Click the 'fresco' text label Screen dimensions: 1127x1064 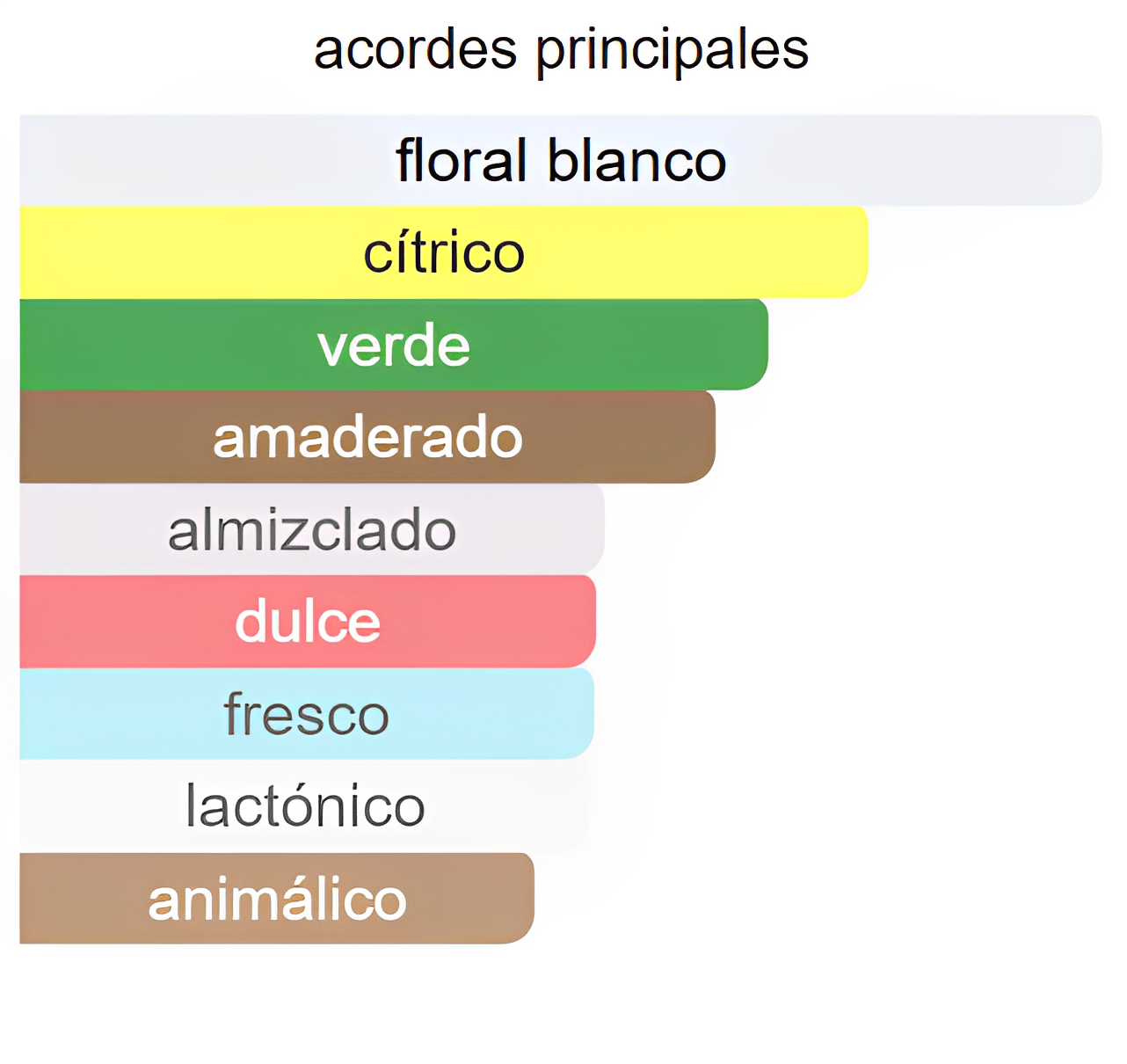tap(307, 714)
